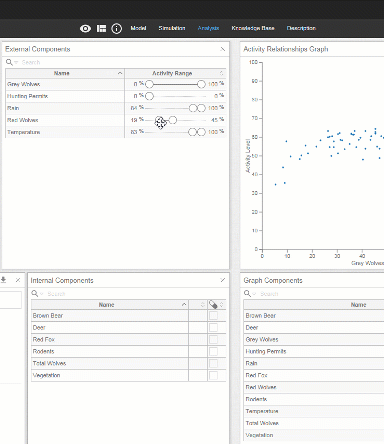
Task: Click the tag icon column header
Action: [x=213, y=304]
